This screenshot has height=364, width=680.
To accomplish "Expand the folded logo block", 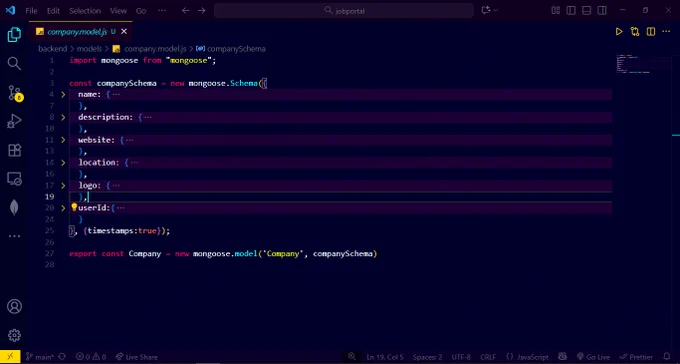I will 63,185.
